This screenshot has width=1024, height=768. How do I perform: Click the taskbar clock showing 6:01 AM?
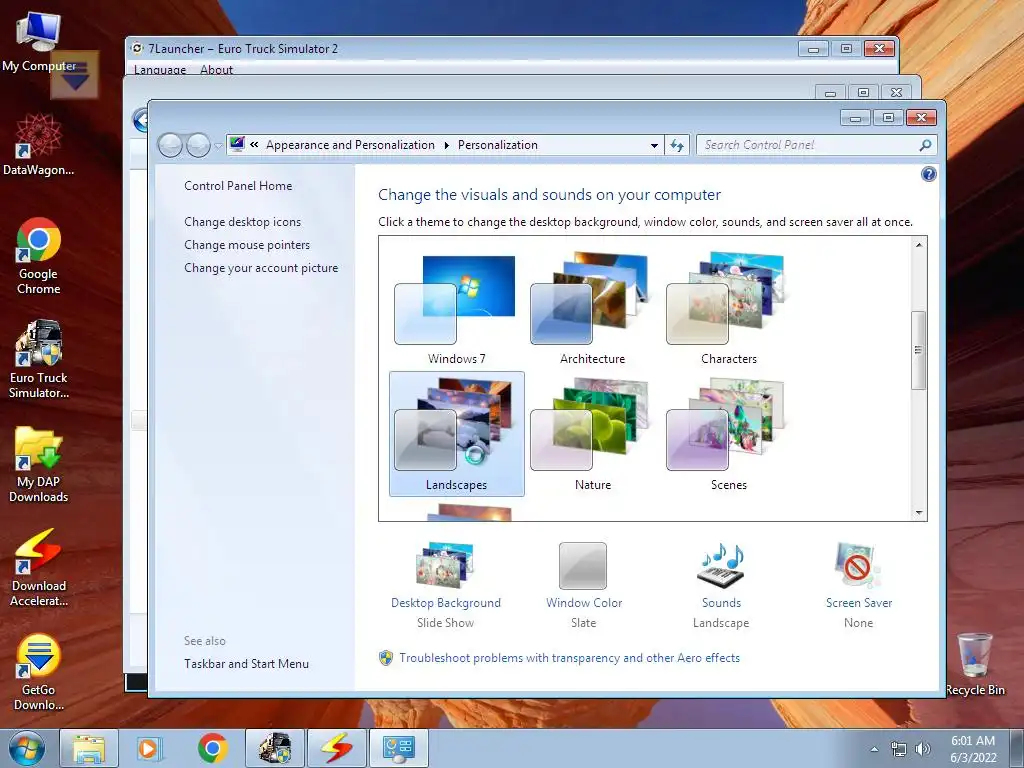pyautogui.click(x=973, y=749)
